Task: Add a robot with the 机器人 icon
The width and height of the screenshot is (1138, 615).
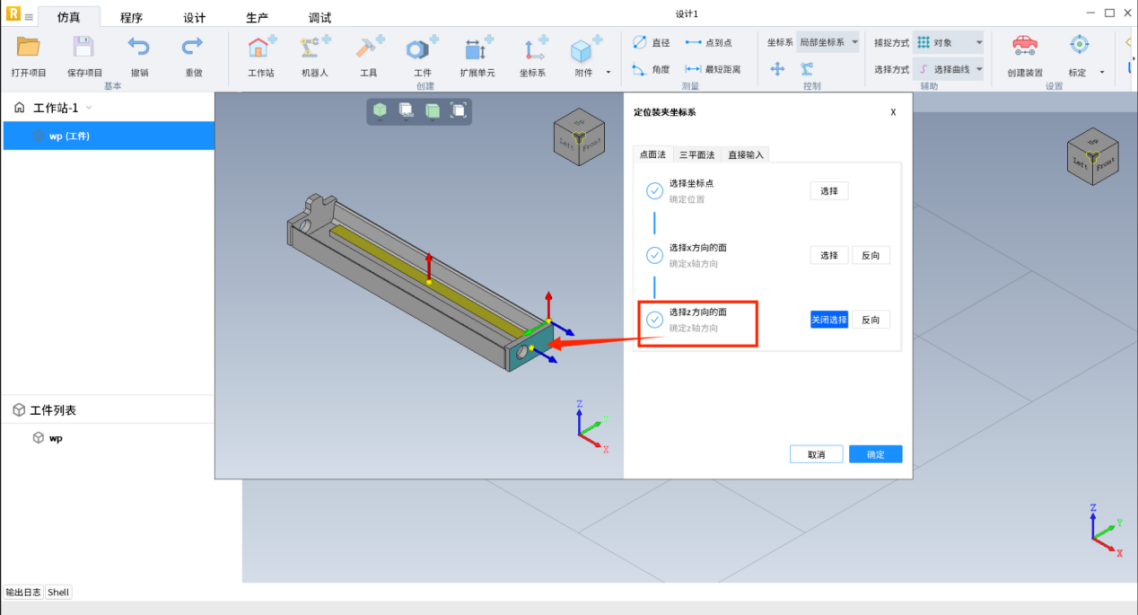Action: point(315,48)
